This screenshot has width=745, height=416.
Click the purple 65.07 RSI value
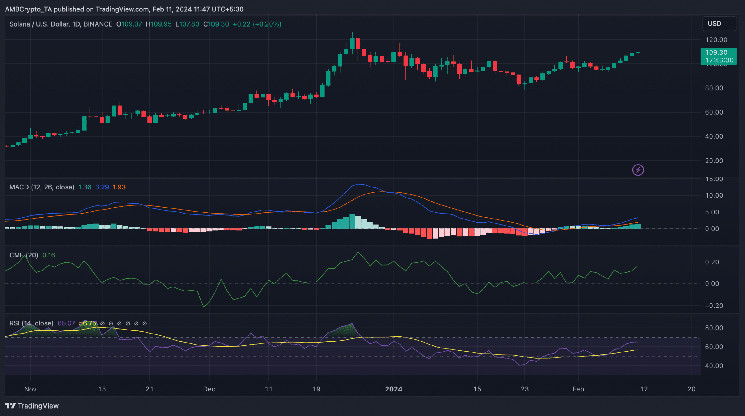(66, 323)
